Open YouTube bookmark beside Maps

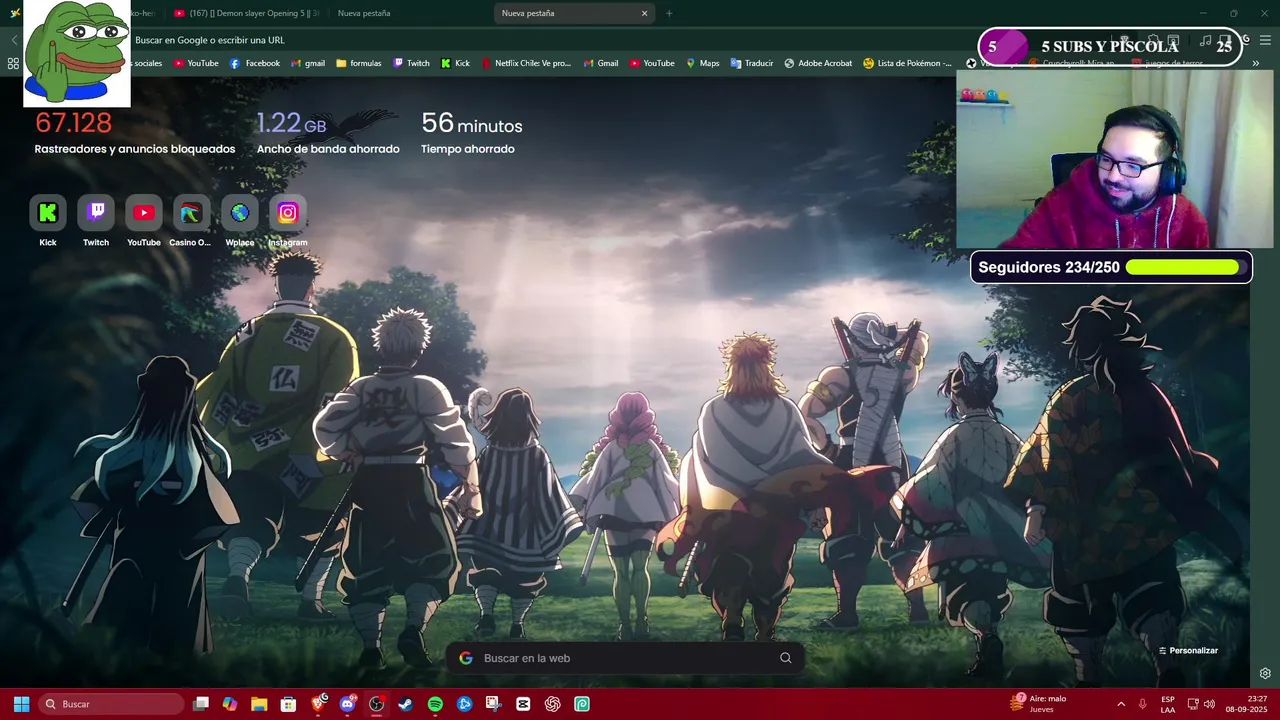point(652,63)
